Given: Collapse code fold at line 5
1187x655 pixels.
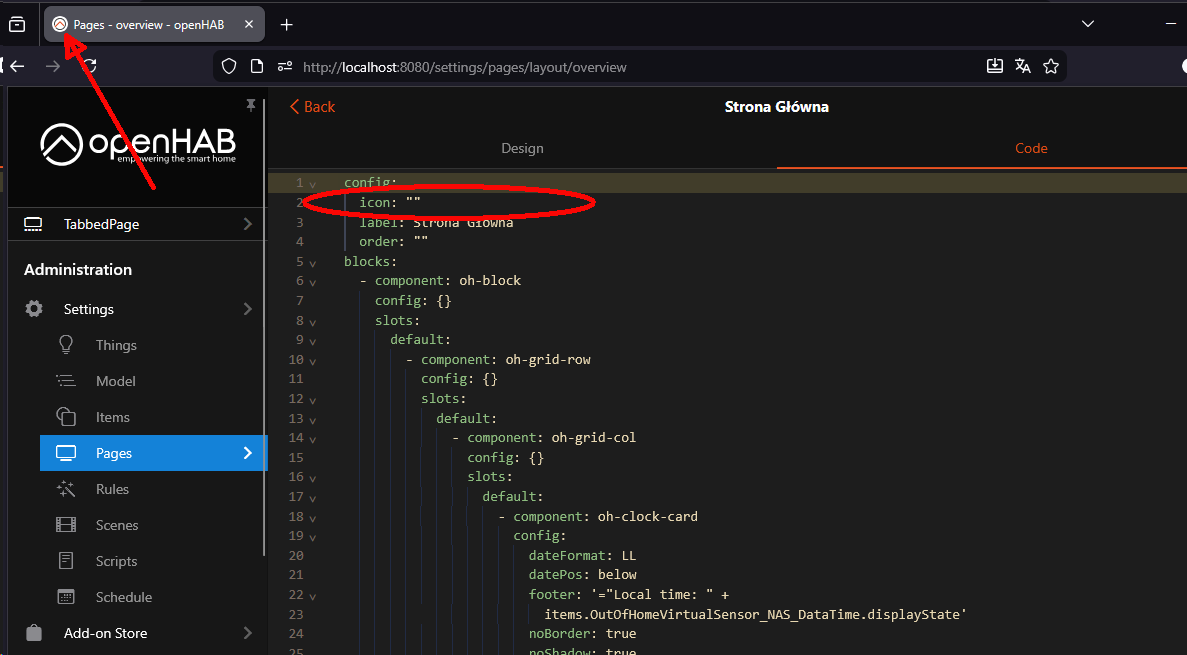Looking at the screenshot, I should pyautogui.click(x=313, y=263).
